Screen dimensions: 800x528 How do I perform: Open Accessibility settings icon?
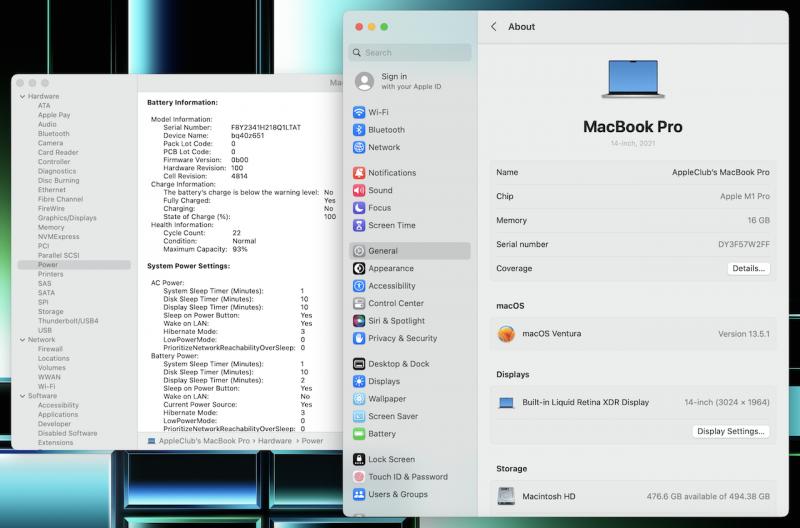click(359, 286)
